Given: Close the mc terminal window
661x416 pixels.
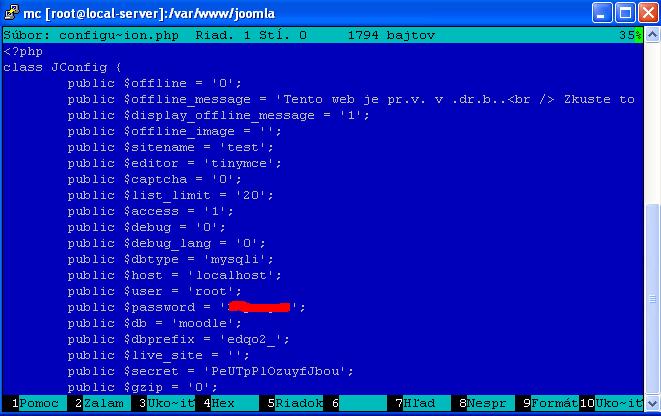Looking at the screenshot, I should pos(646,13).
